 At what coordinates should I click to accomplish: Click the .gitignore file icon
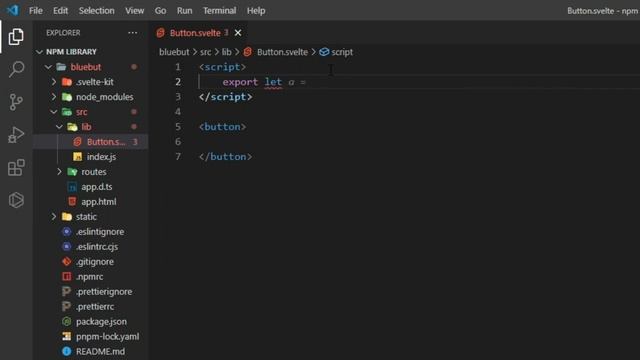point(67,262)
